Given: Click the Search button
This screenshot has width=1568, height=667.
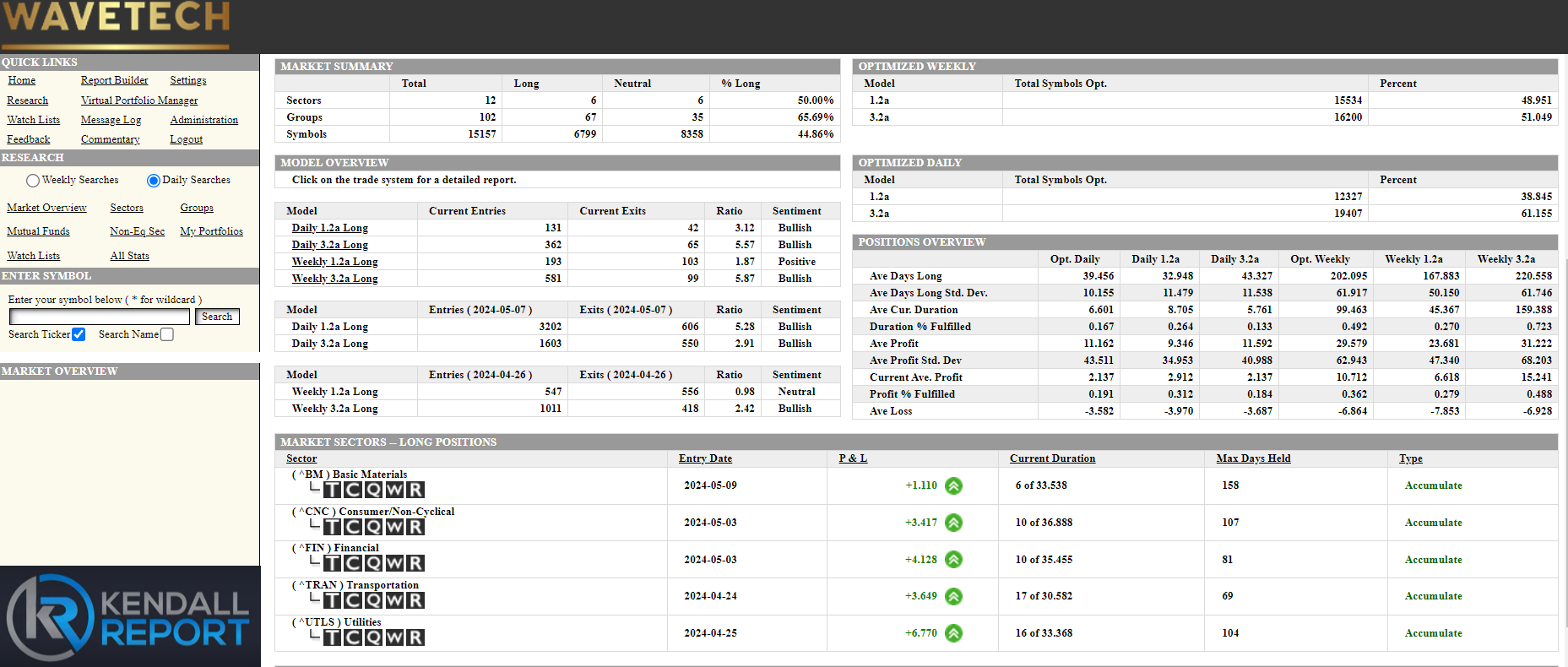Looking at the screenshot, I should 217,317.
